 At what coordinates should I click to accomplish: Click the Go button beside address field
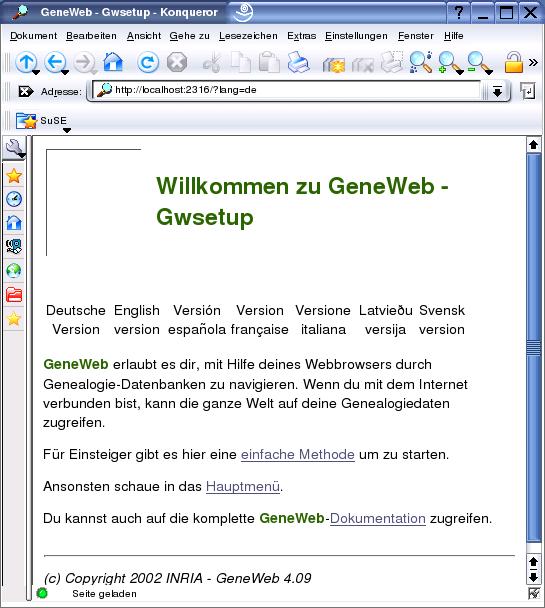click(527, 91)
